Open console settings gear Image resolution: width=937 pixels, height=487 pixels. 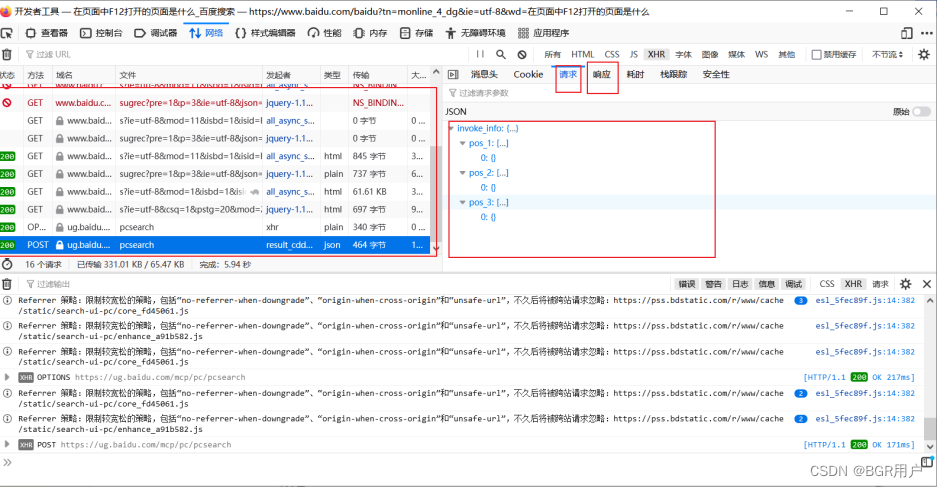tap(906, 284)
